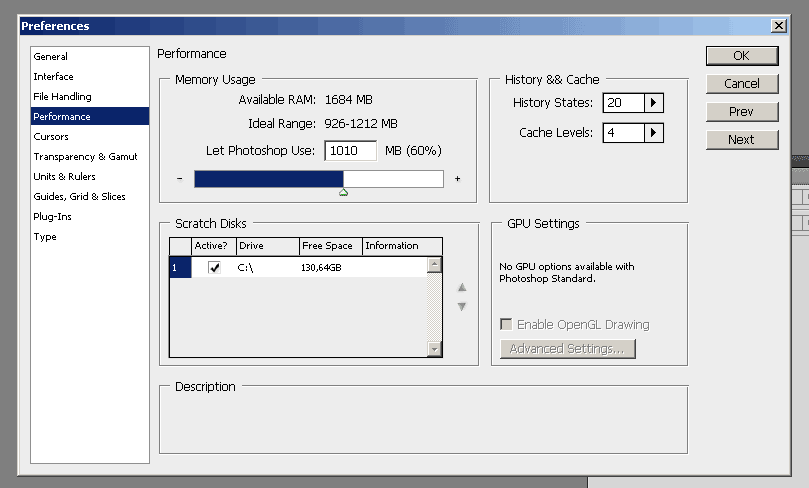Open File Handling preferences section
The width and height of the screenshot is (809, 488).
tap(62, 97)
